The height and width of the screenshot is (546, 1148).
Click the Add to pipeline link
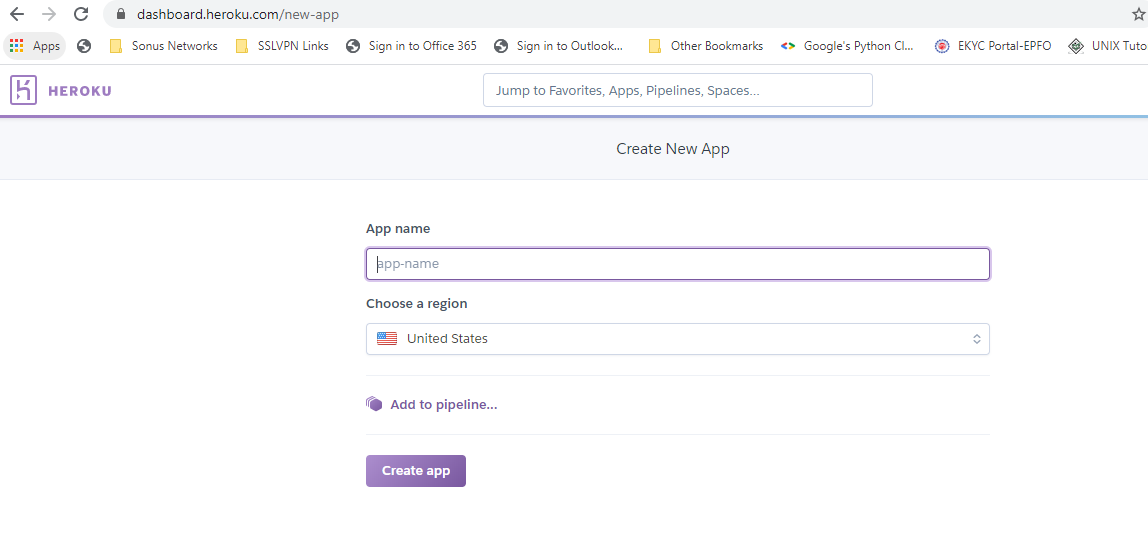pos(444,405)
